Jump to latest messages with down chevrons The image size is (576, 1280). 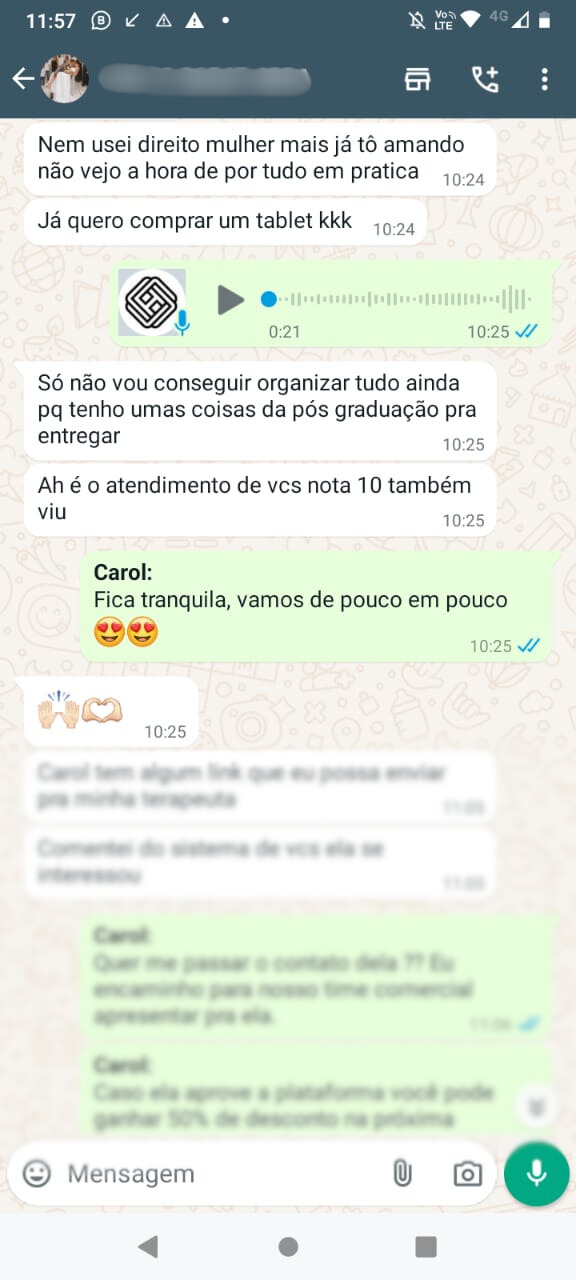tap(537, 1105)
